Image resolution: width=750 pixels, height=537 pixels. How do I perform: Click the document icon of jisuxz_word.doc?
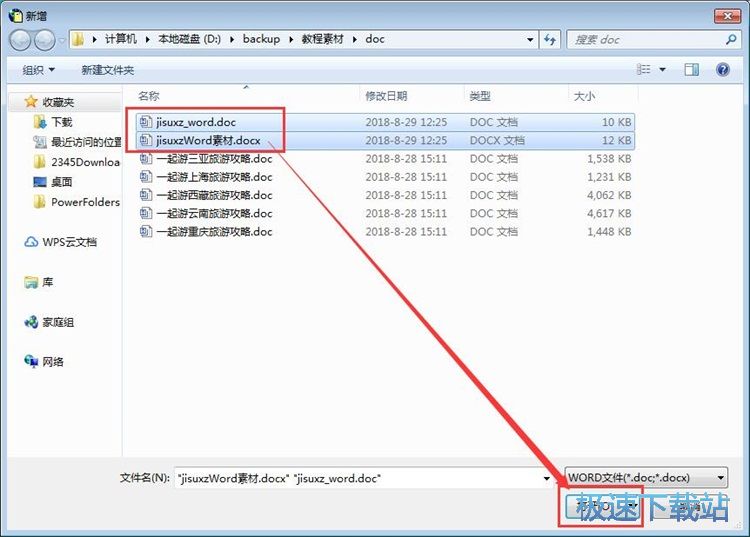tap(145, 122)
